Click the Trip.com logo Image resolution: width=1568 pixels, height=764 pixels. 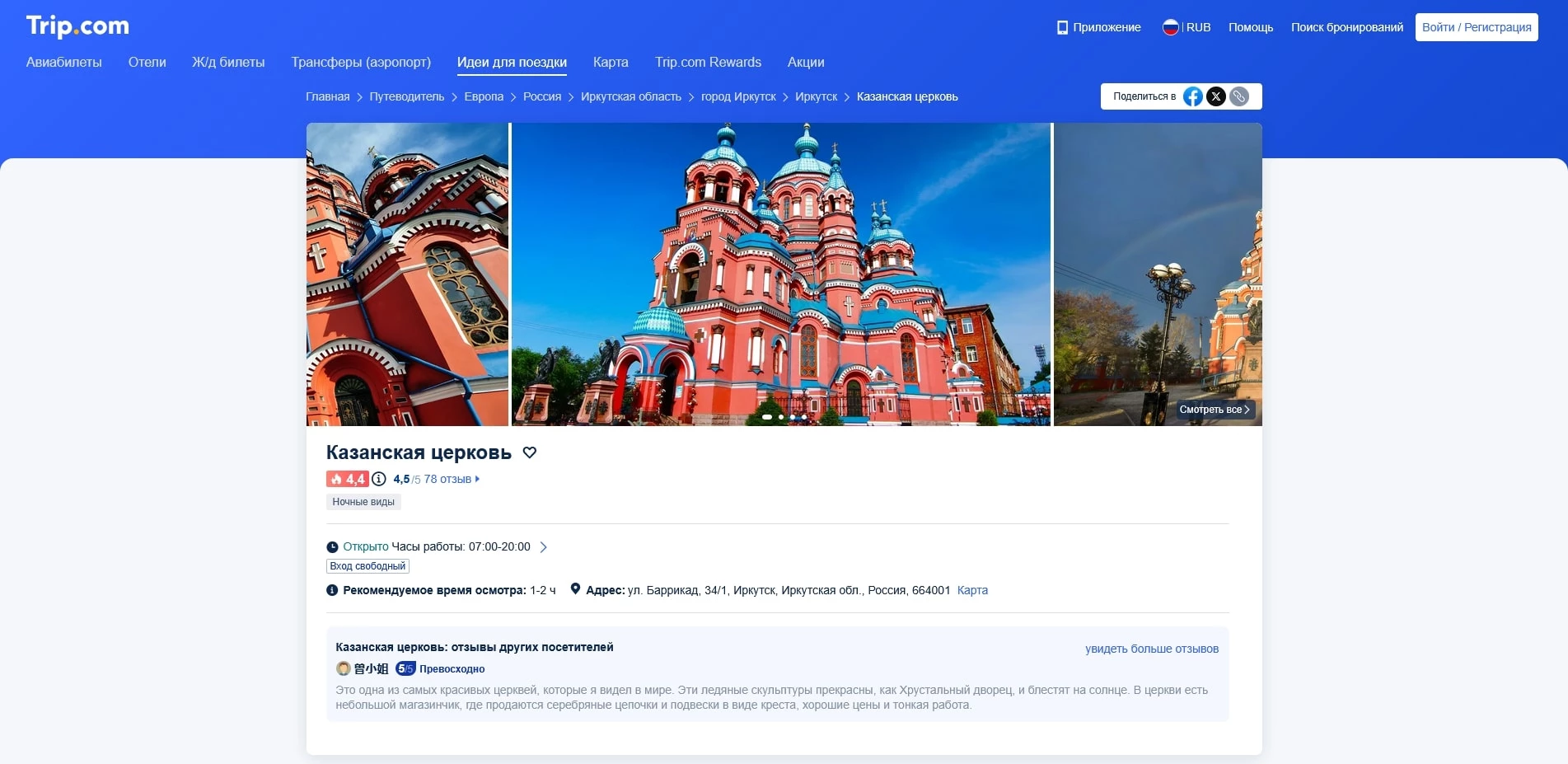[78, 26]
